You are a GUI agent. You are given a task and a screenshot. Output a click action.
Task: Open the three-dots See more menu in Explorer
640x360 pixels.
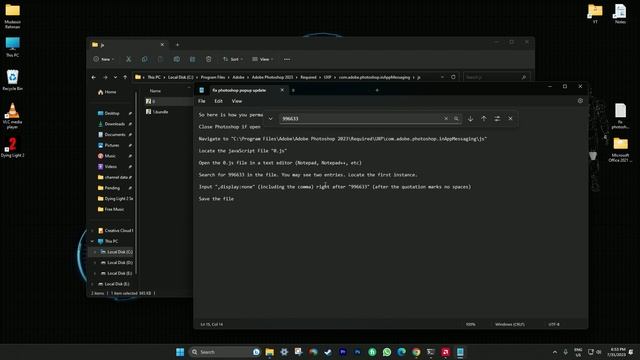tap(287, 59)
